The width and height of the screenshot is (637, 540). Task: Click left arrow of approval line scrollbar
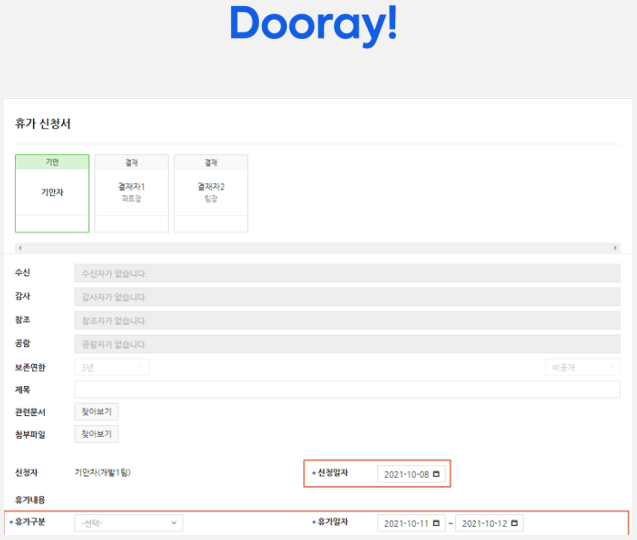[20, 248]
